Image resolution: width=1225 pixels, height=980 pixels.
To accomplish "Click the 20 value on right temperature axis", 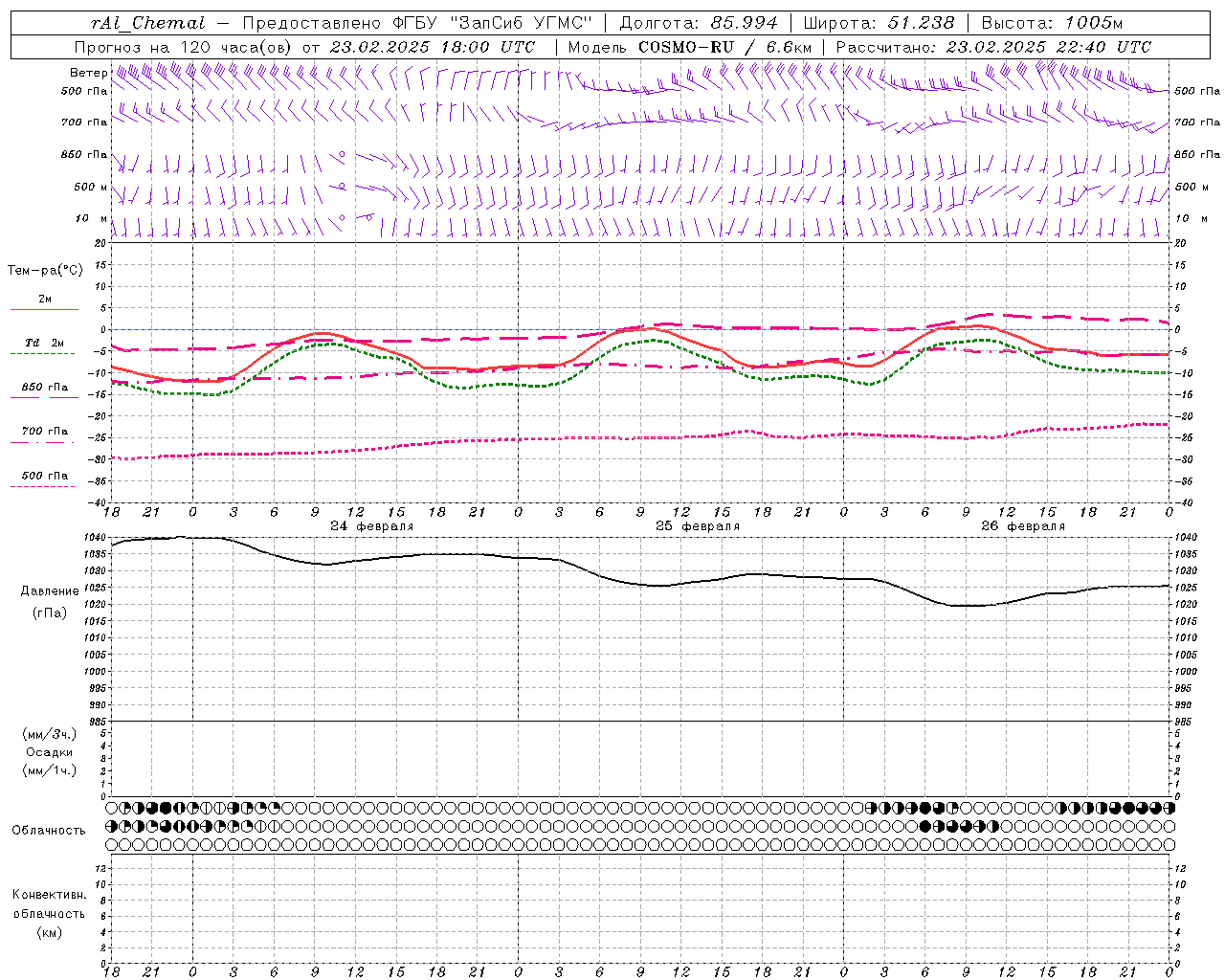I will tap(1181, 243).
